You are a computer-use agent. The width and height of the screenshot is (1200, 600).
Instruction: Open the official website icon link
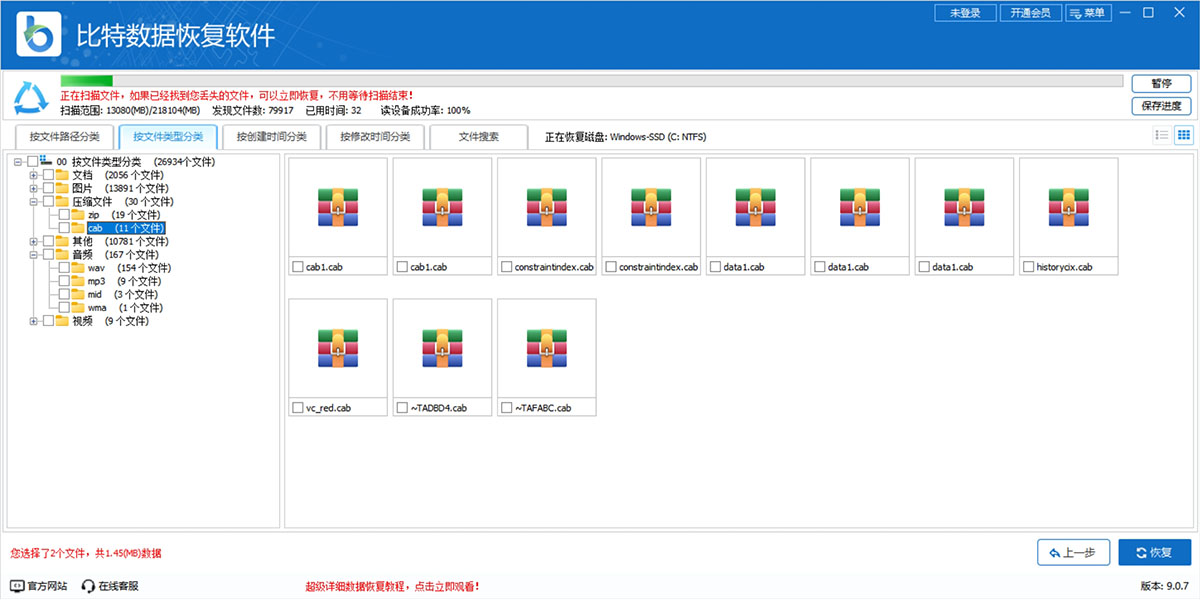click(17, 586)
